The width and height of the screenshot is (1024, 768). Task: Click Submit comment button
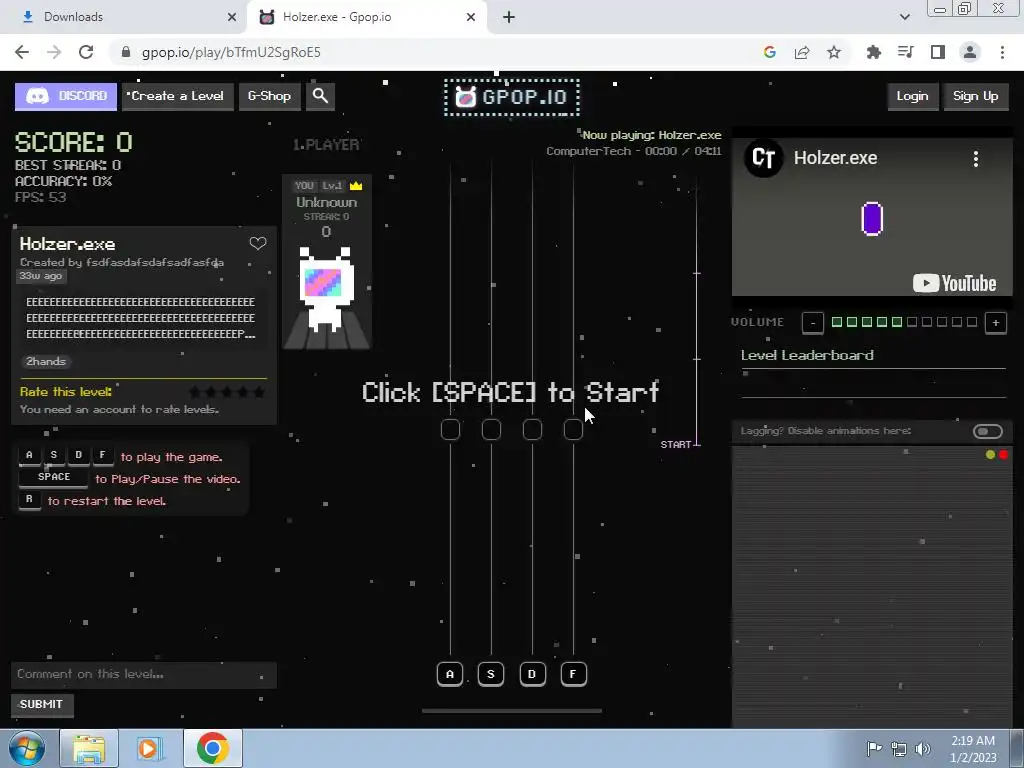point(42,704)
